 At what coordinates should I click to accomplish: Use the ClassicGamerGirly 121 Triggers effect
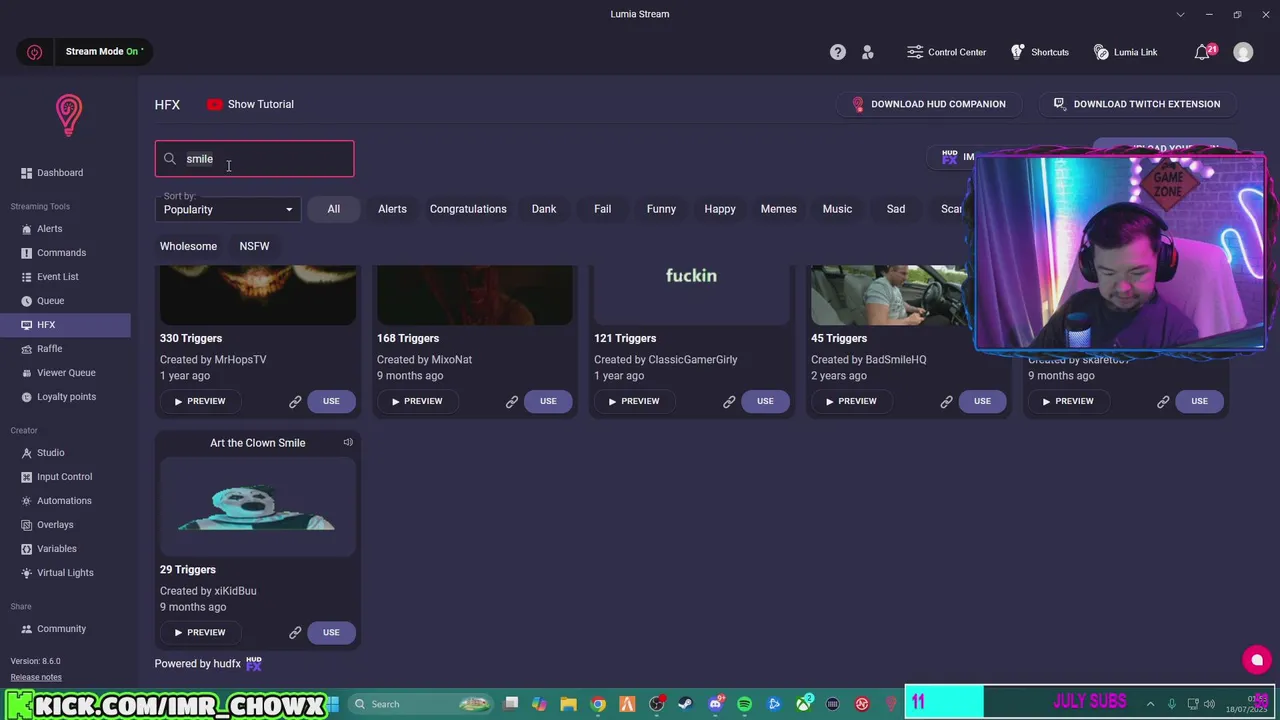(765, 401)
